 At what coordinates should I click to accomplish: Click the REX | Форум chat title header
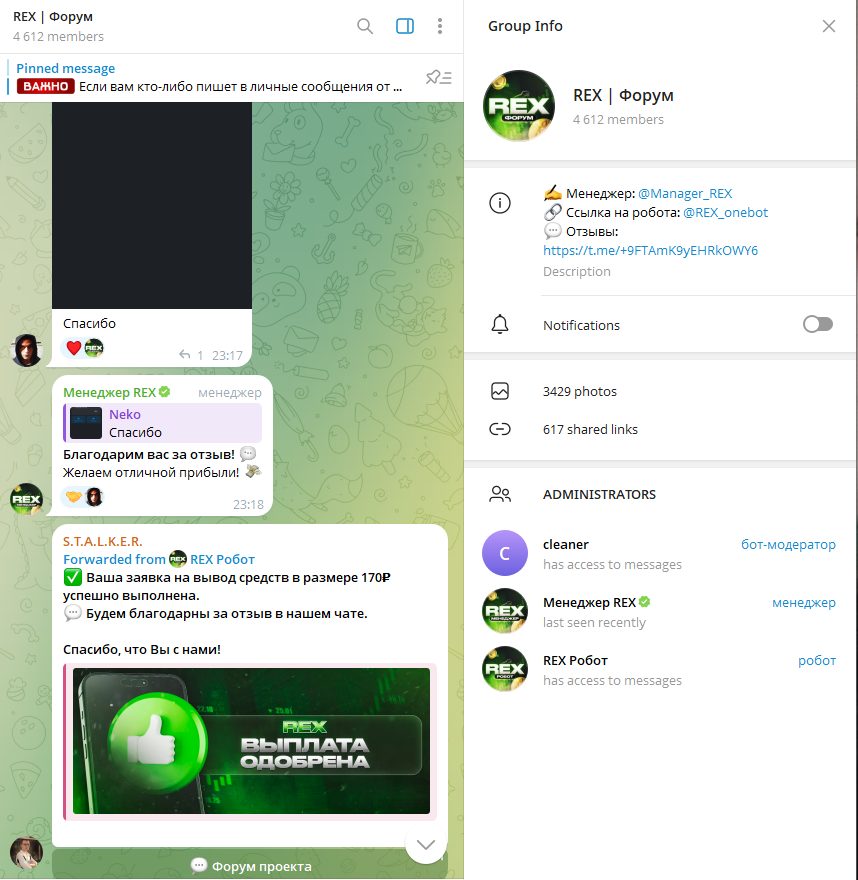pos(53,17)
